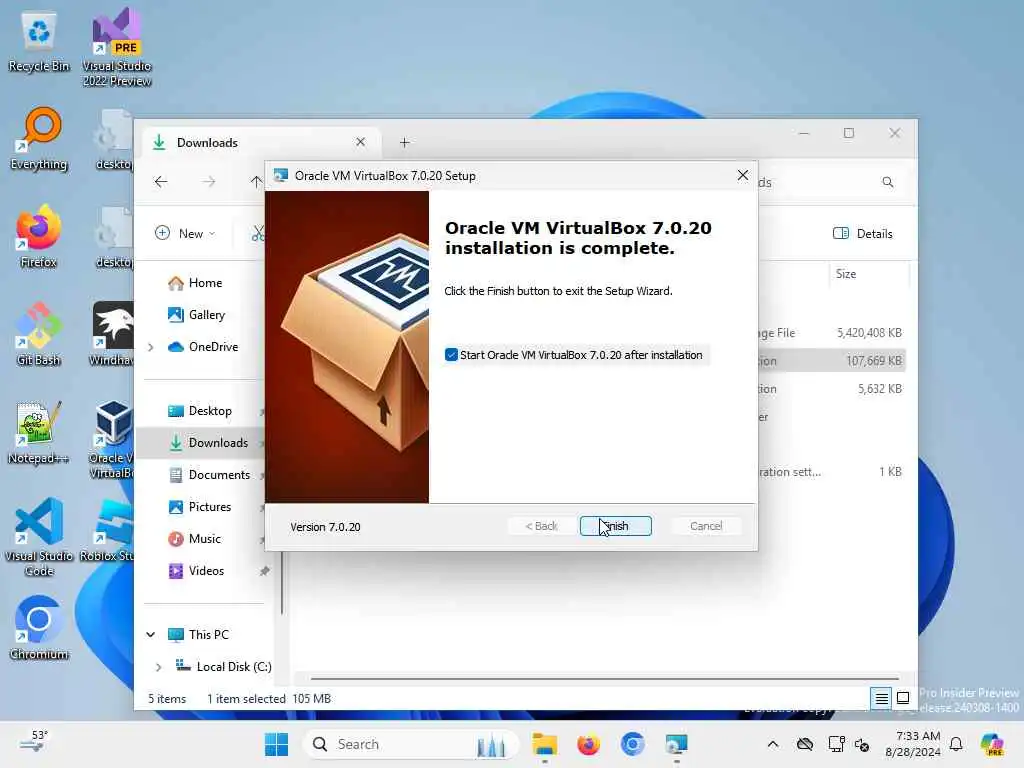1024x768 pixels.
Task: Open Home in the Explorer sidebar
Action: click(205, 283)
